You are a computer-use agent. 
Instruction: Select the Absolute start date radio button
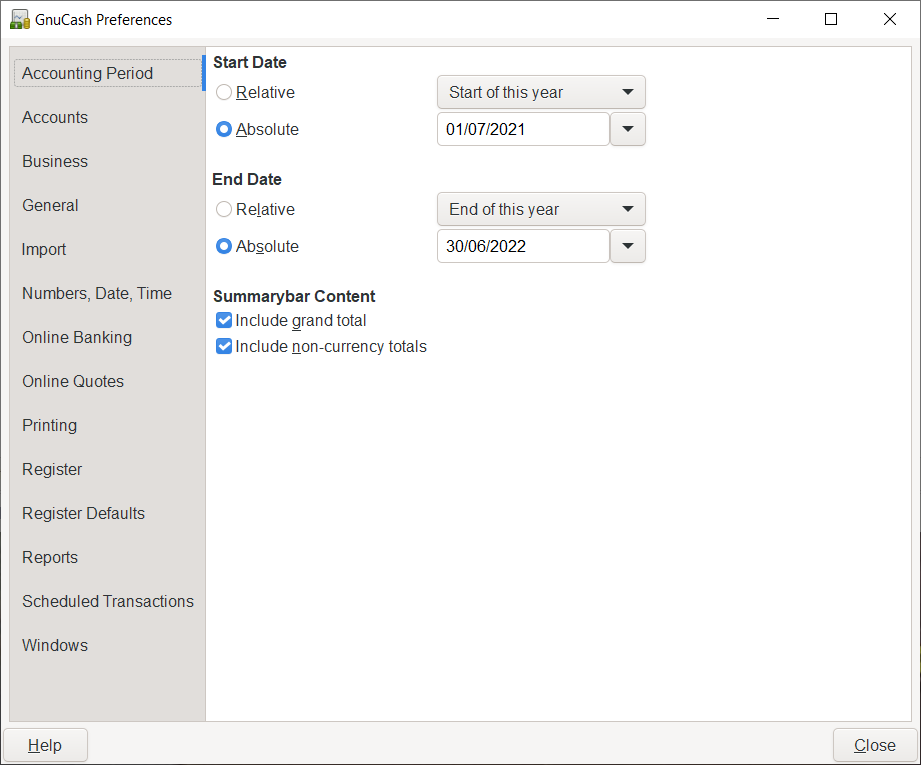coord(224,130)
